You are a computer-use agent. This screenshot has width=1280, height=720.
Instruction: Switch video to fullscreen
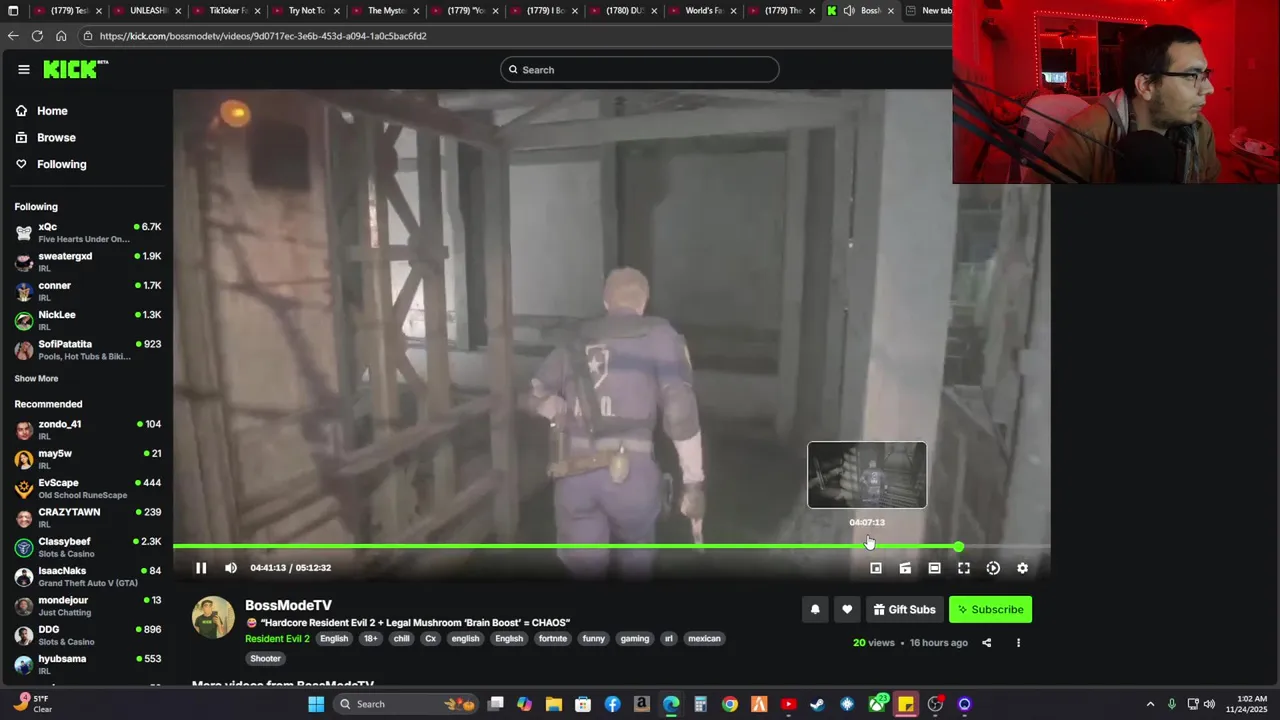click(x=964, y=568)
